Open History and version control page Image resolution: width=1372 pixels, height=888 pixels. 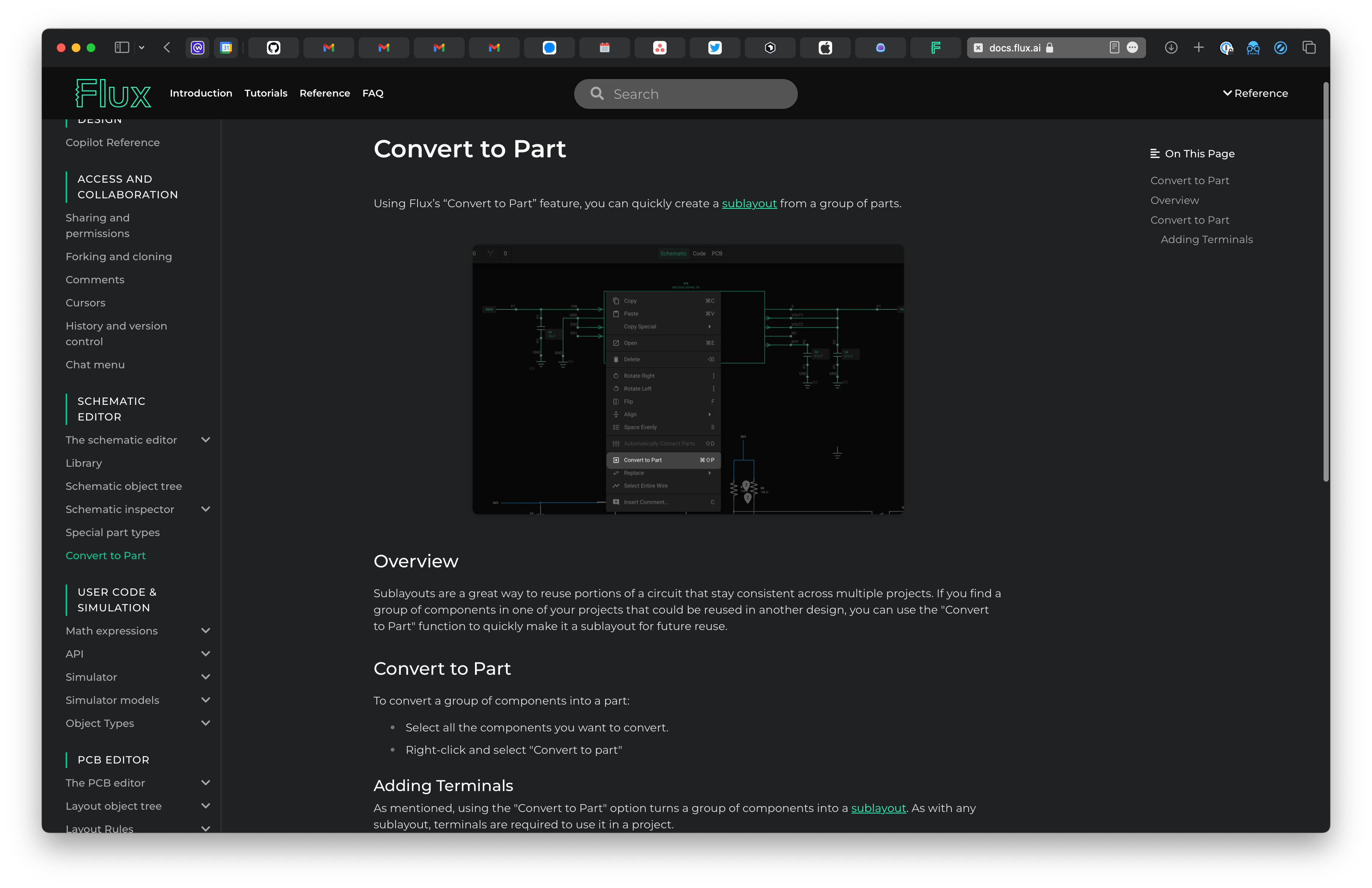[x=116, y=334]
